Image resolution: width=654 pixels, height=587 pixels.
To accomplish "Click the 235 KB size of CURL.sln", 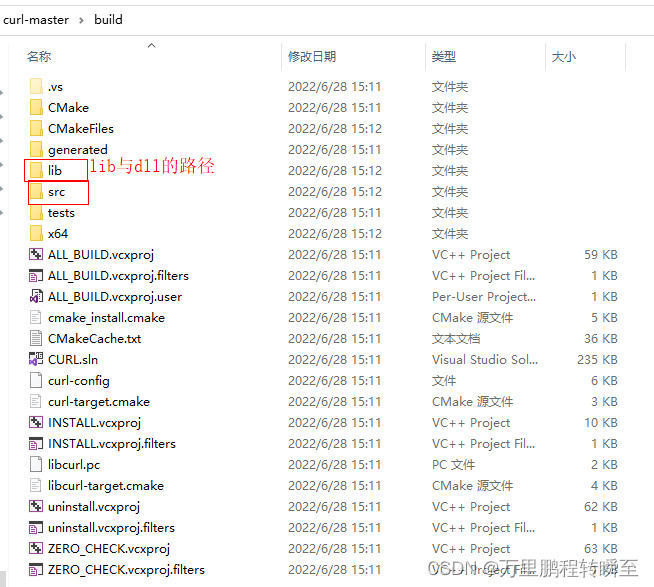I will point(597,359).
